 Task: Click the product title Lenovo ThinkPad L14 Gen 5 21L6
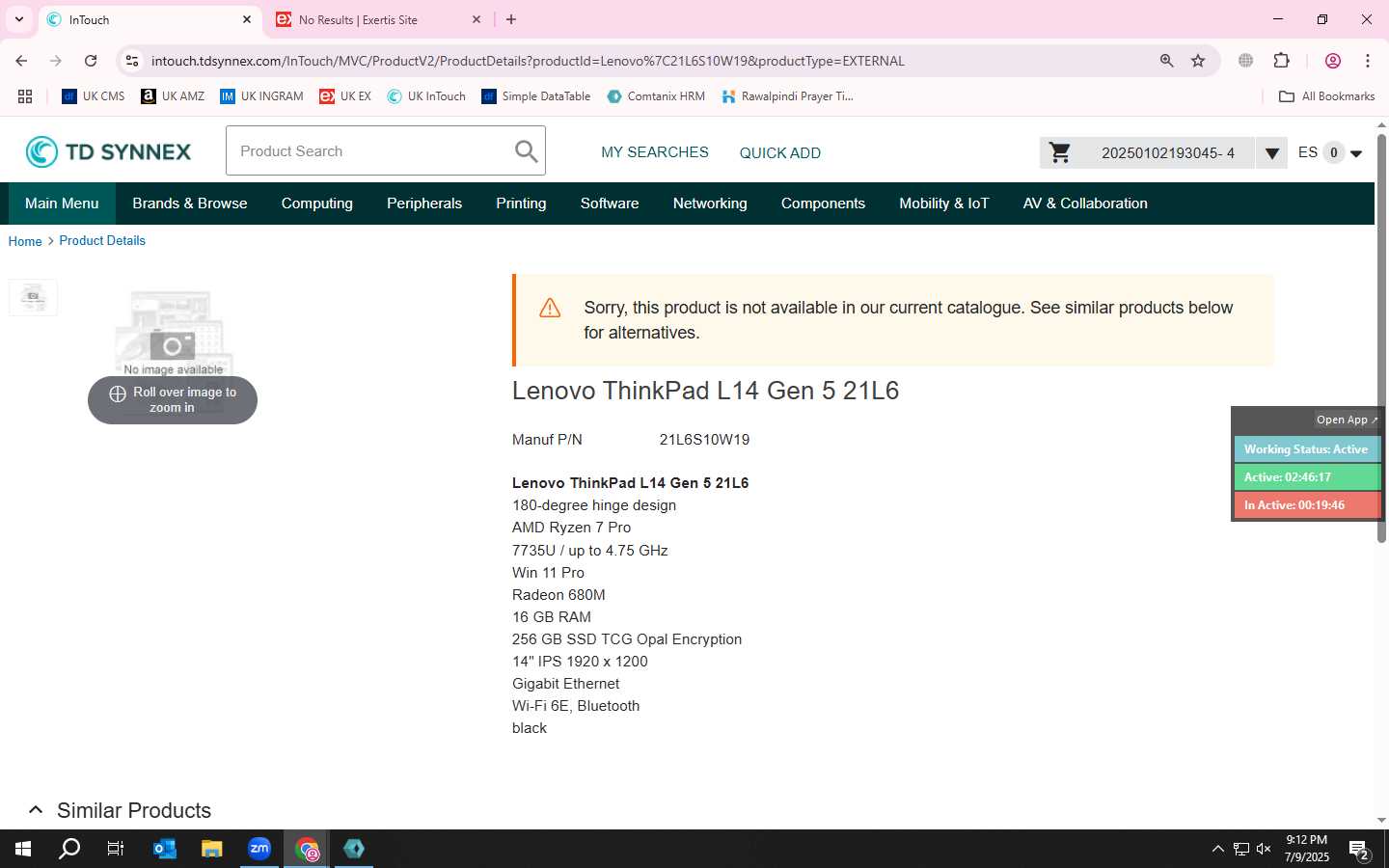(705, 391)
